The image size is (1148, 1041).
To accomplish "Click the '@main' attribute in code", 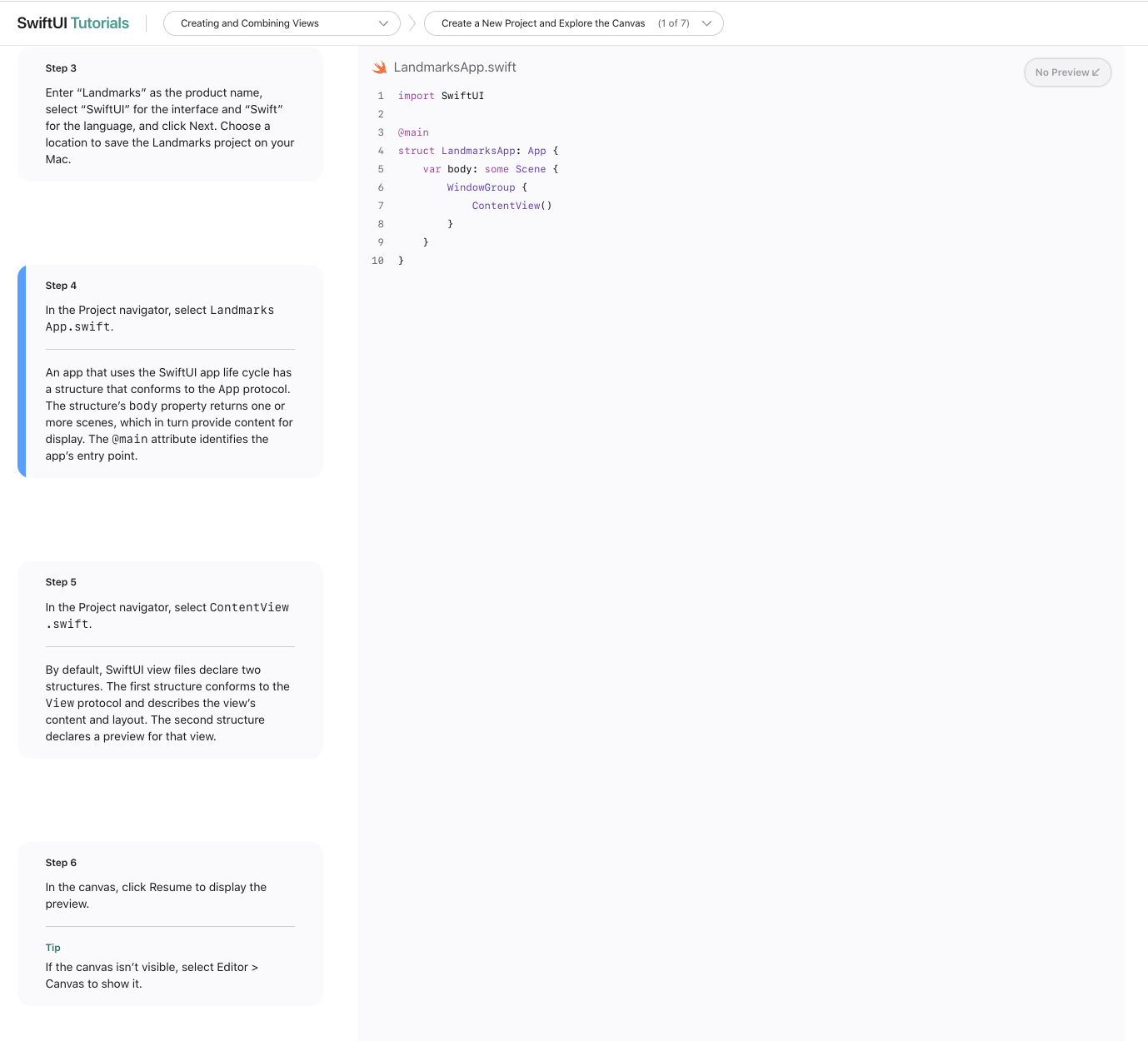I will click(413, 132).
